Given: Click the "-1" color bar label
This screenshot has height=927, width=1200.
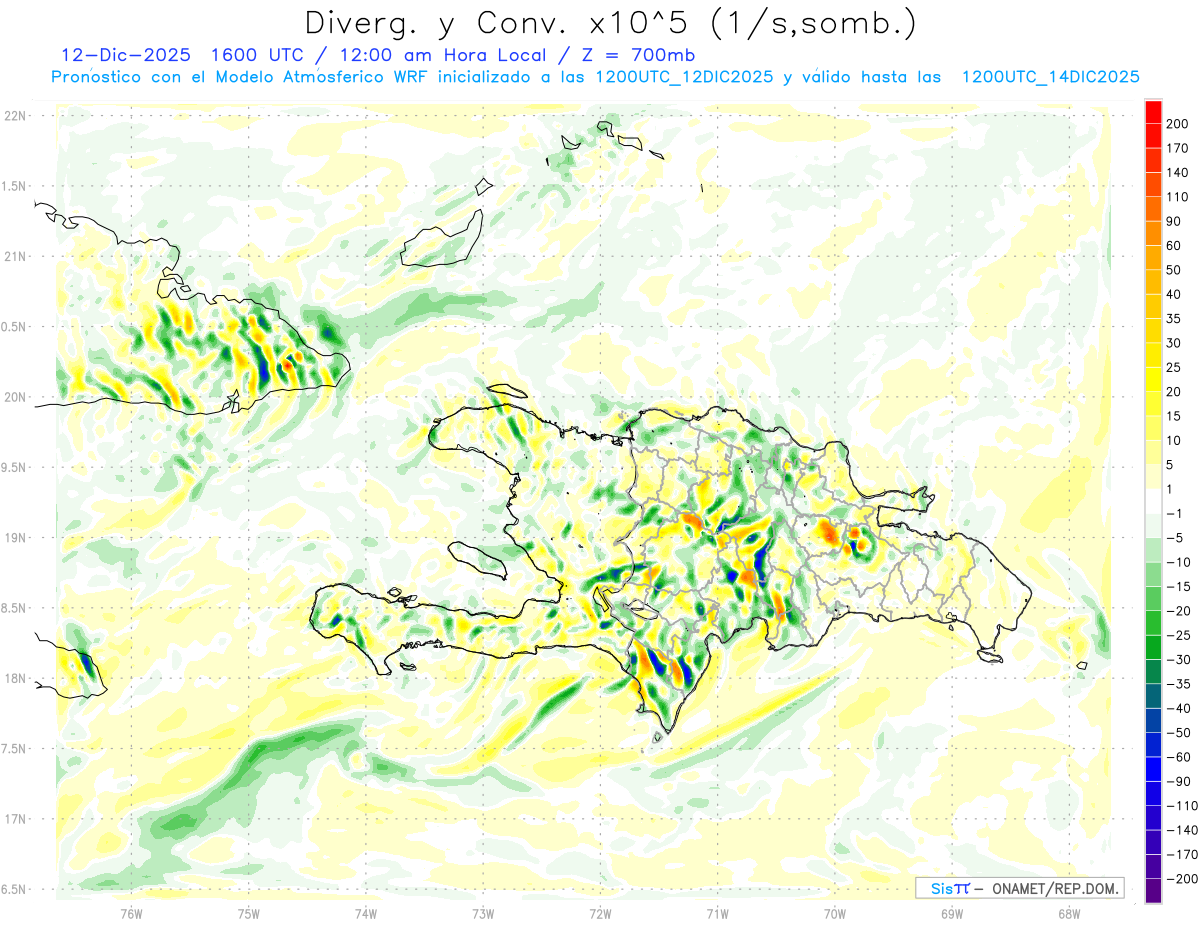Looking at the screenshot, I should click(x=1177, y=513).
